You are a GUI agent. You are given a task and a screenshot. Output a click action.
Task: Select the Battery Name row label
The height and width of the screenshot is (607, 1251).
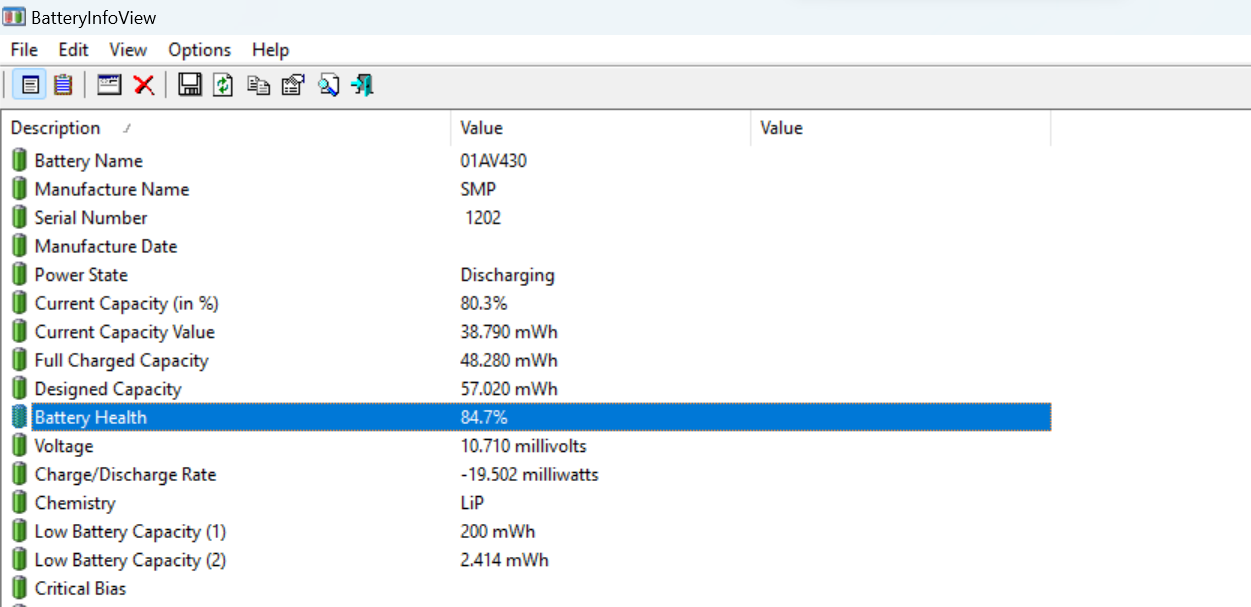point(88,161)
